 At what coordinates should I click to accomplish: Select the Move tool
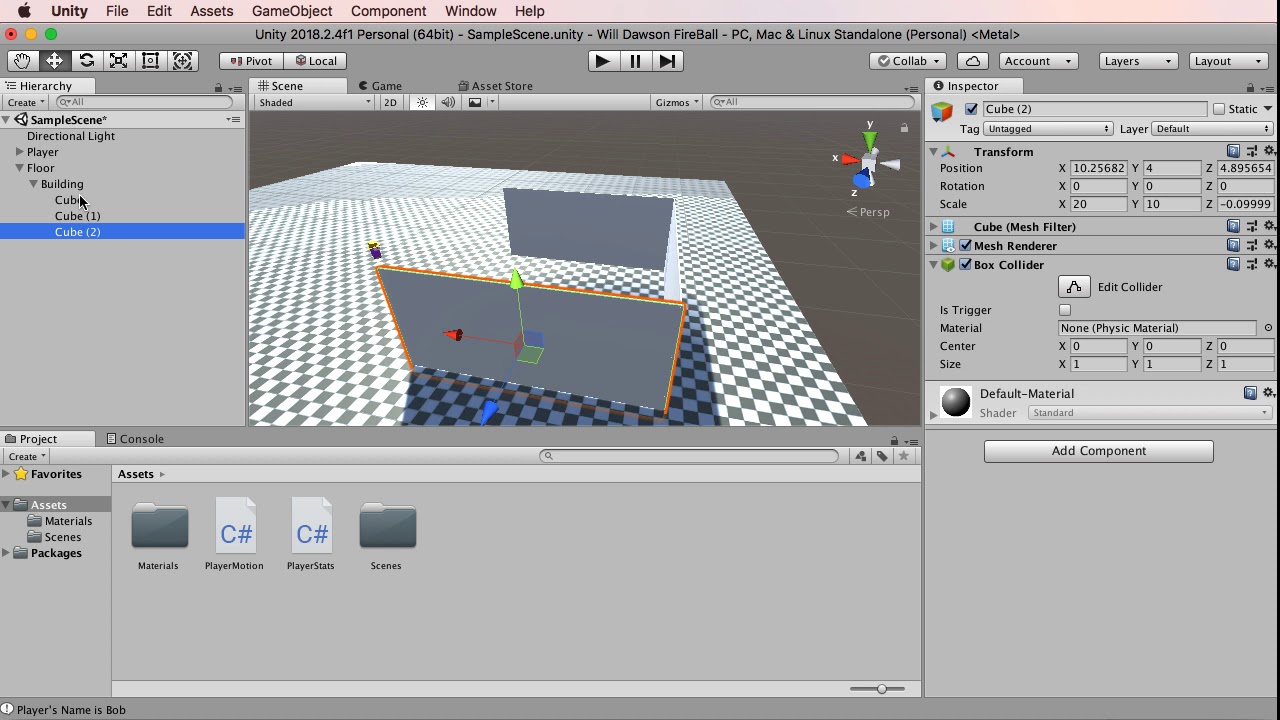54,61
